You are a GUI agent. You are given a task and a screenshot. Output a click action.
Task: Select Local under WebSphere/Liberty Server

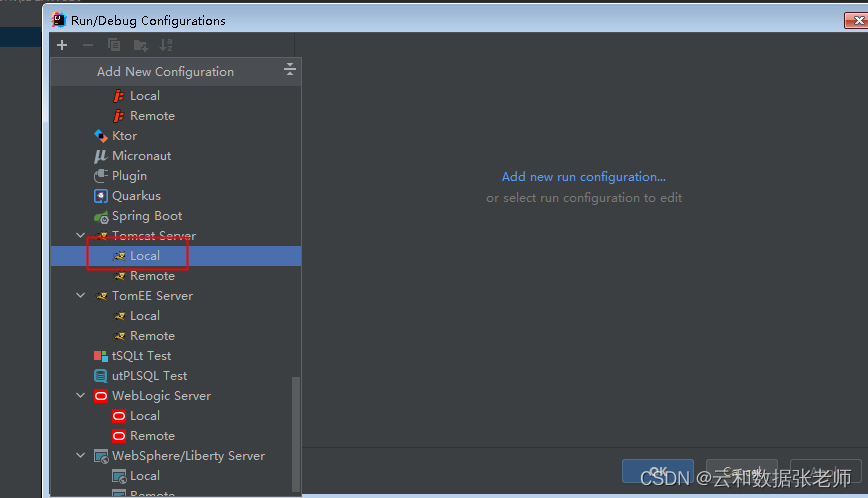coord(176,476)
